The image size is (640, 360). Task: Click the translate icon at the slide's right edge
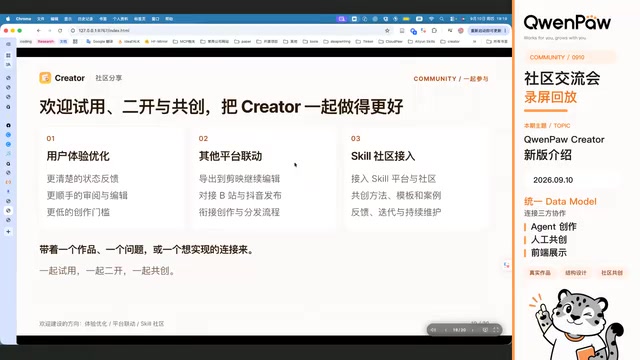507,265
